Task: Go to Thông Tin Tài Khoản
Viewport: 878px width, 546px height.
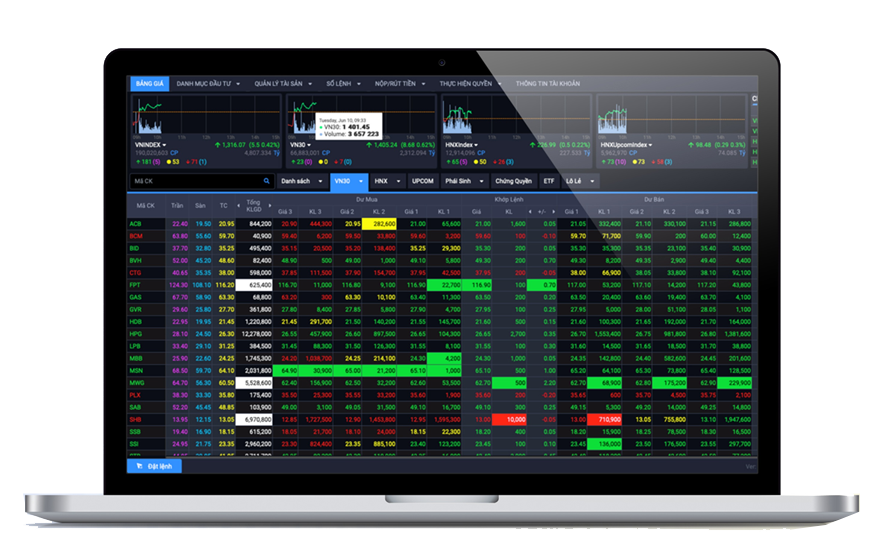Action: coord(547,84)
